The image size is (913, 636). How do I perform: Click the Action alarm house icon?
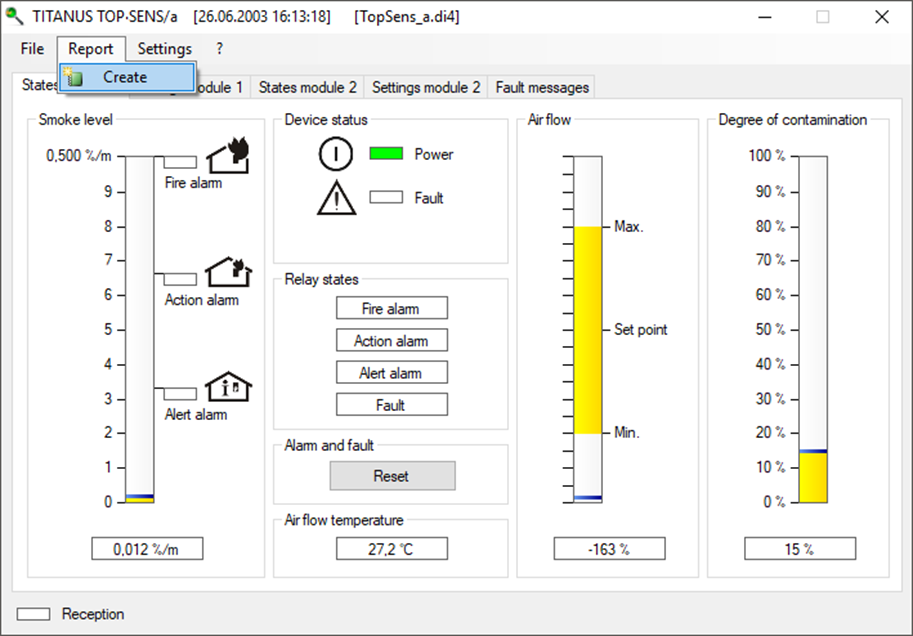tap(228, 272)
